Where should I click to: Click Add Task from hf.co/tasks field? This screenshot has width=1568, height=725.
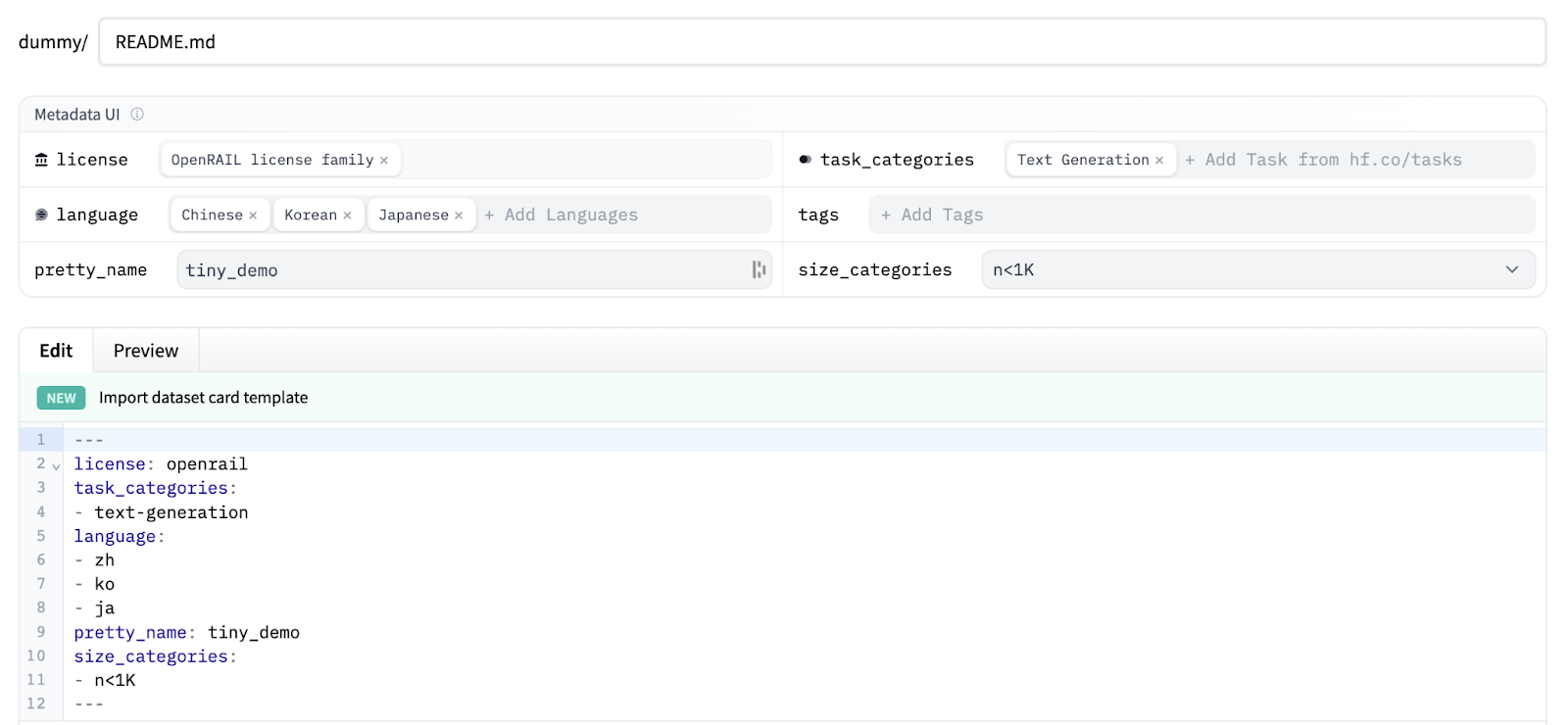click(x=1333, y=160)
